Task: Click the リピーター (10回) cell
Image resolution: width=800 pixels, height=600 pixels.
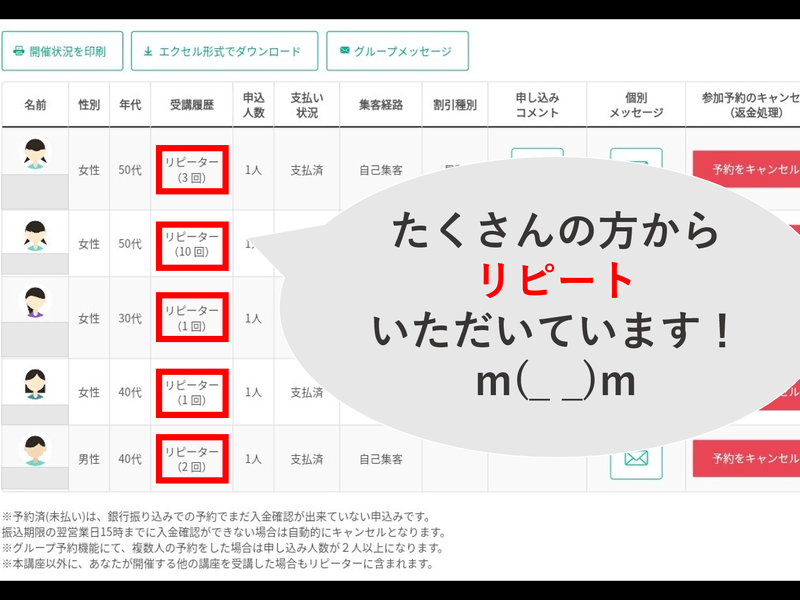Action: click(192, 245)
